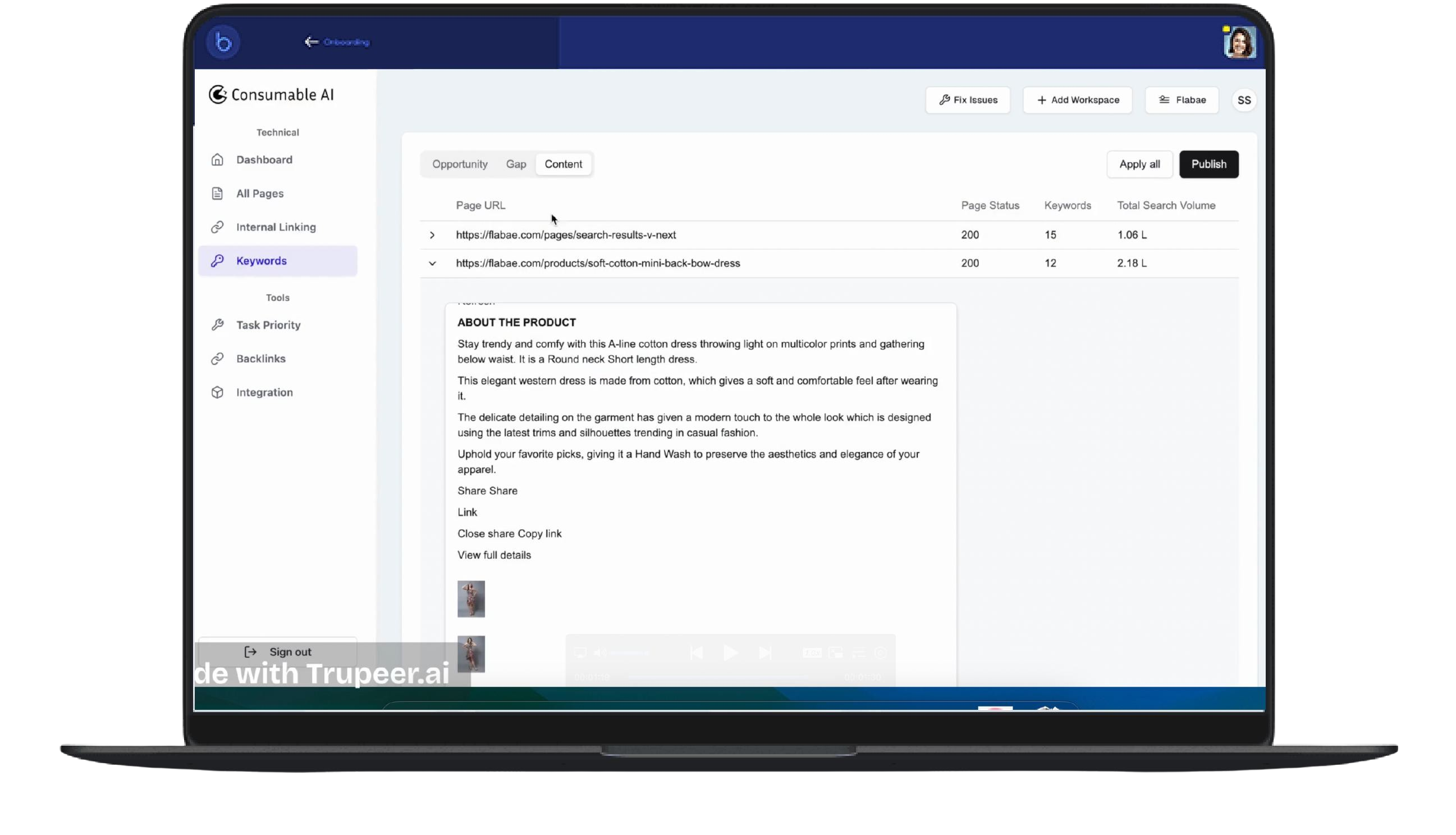Click the previous track button in overlay

point(696,653)
